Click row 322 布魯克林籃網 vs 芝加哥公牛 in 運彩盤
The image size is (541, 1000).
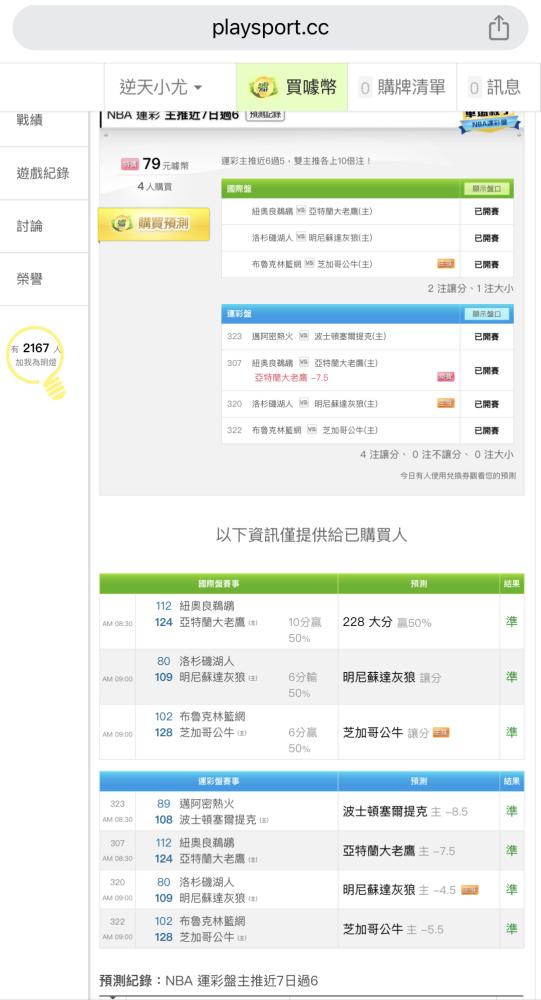pyautogui.click(x=367, y=430)
